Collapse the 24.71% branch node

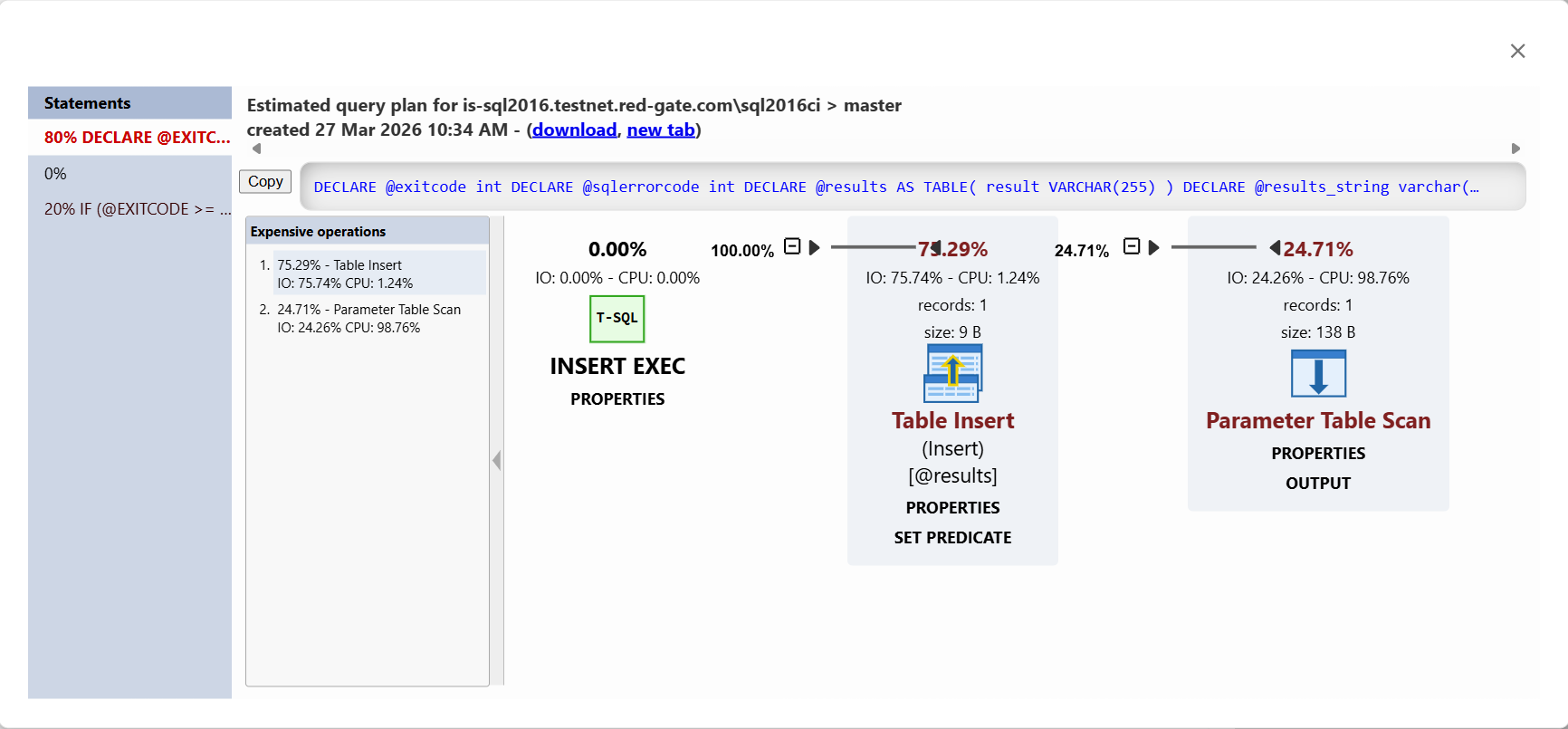coord(1132,246)
